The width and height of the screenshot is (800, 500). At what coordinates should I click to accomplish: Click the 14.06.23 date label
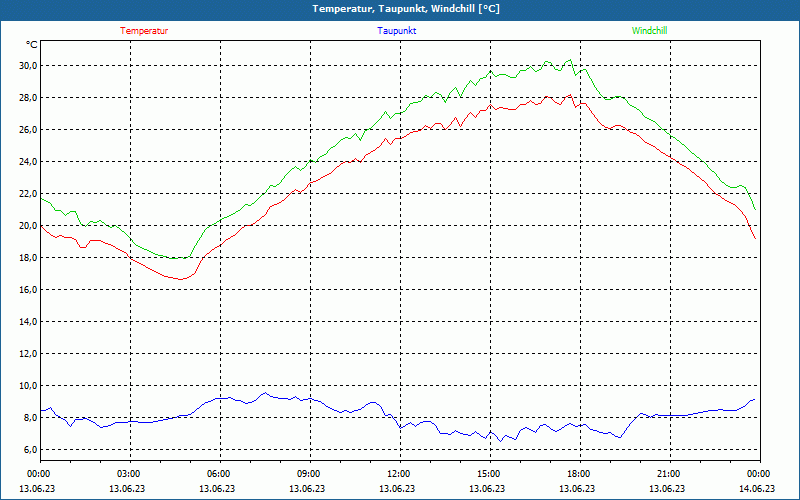[x=757, y=488]
